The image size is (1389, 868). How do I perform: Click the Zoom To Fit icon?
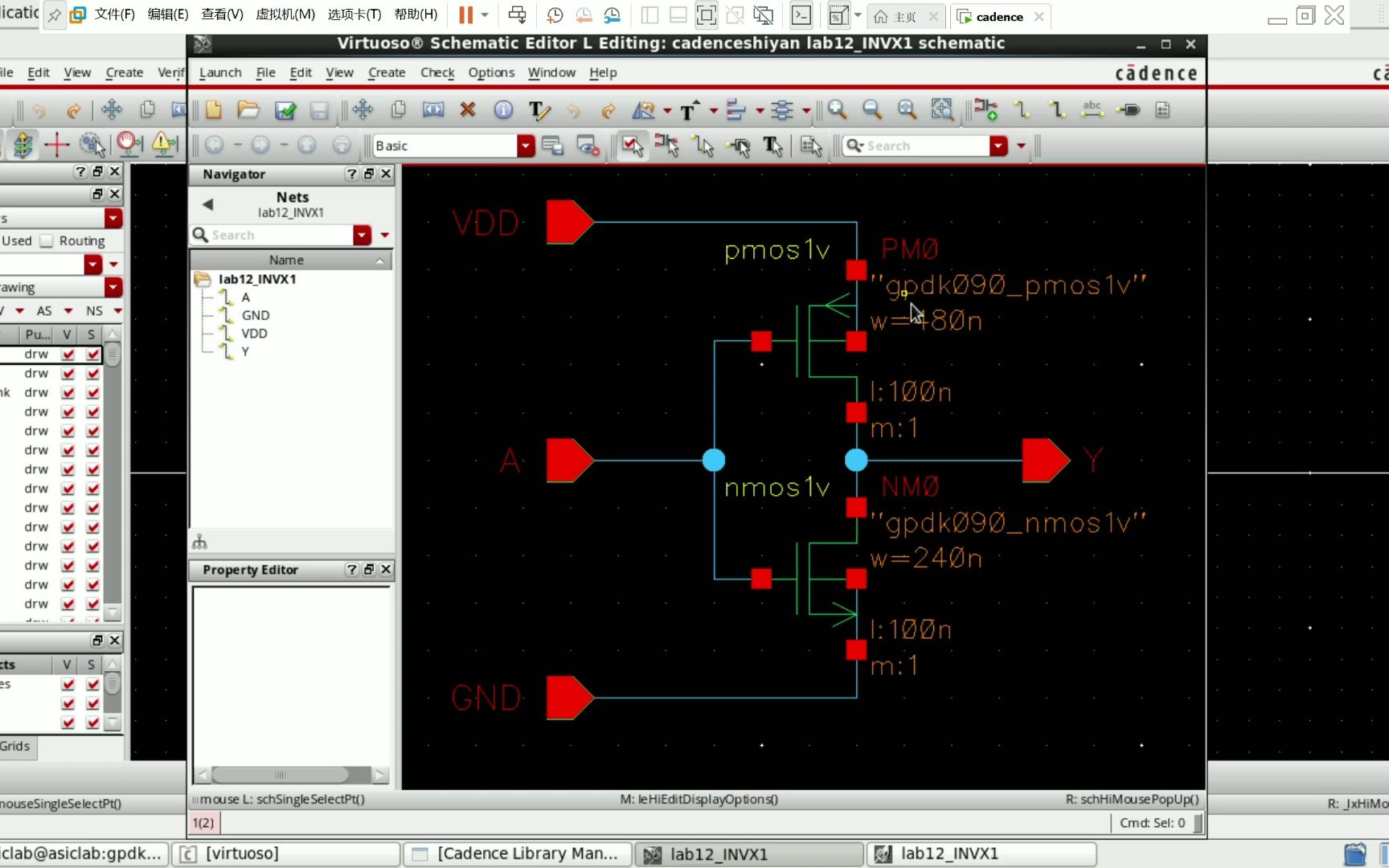[x=907, y=109]
